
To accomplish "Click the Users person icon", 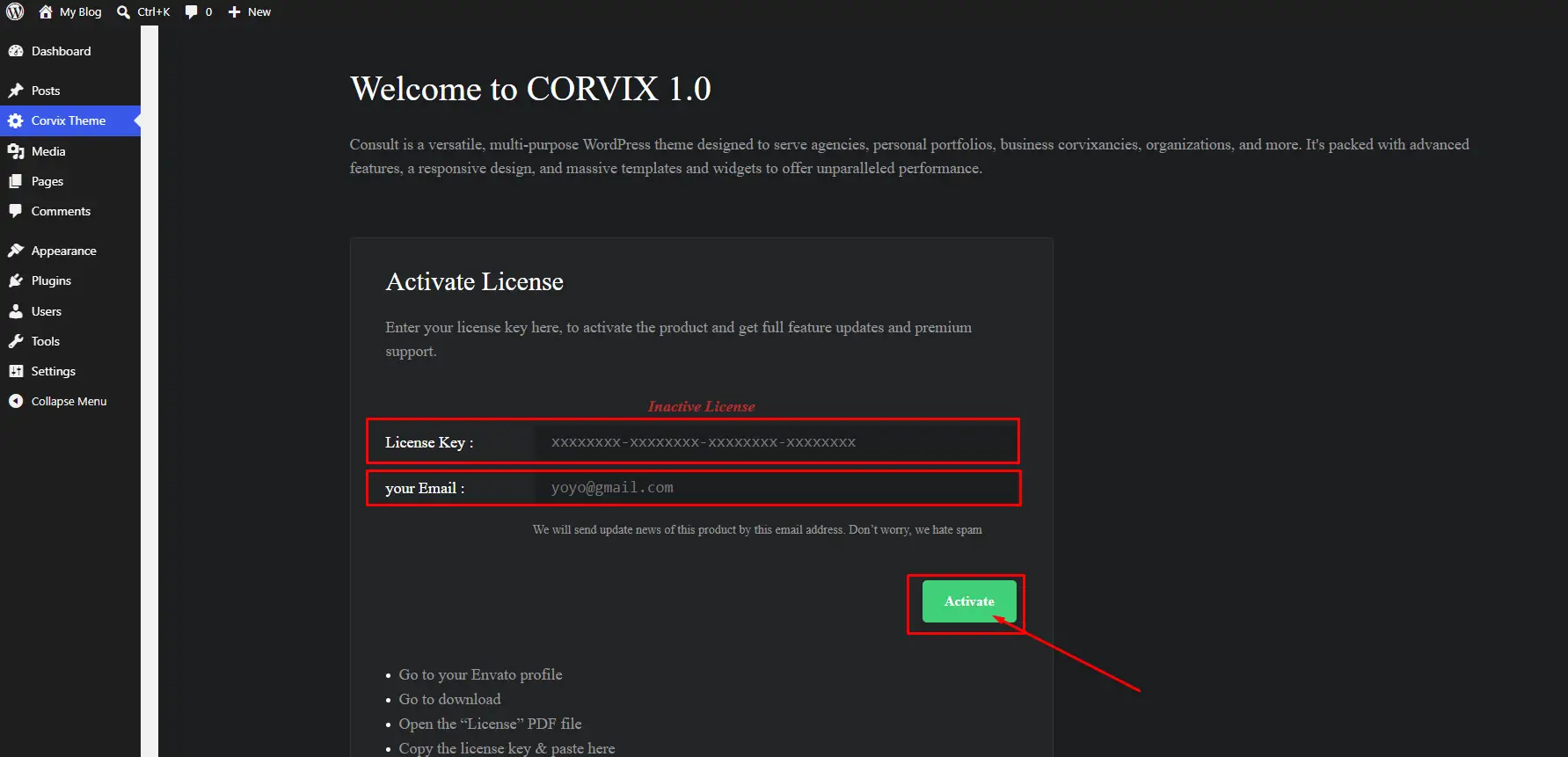I will pyautogui.click(x=16, y=311).
